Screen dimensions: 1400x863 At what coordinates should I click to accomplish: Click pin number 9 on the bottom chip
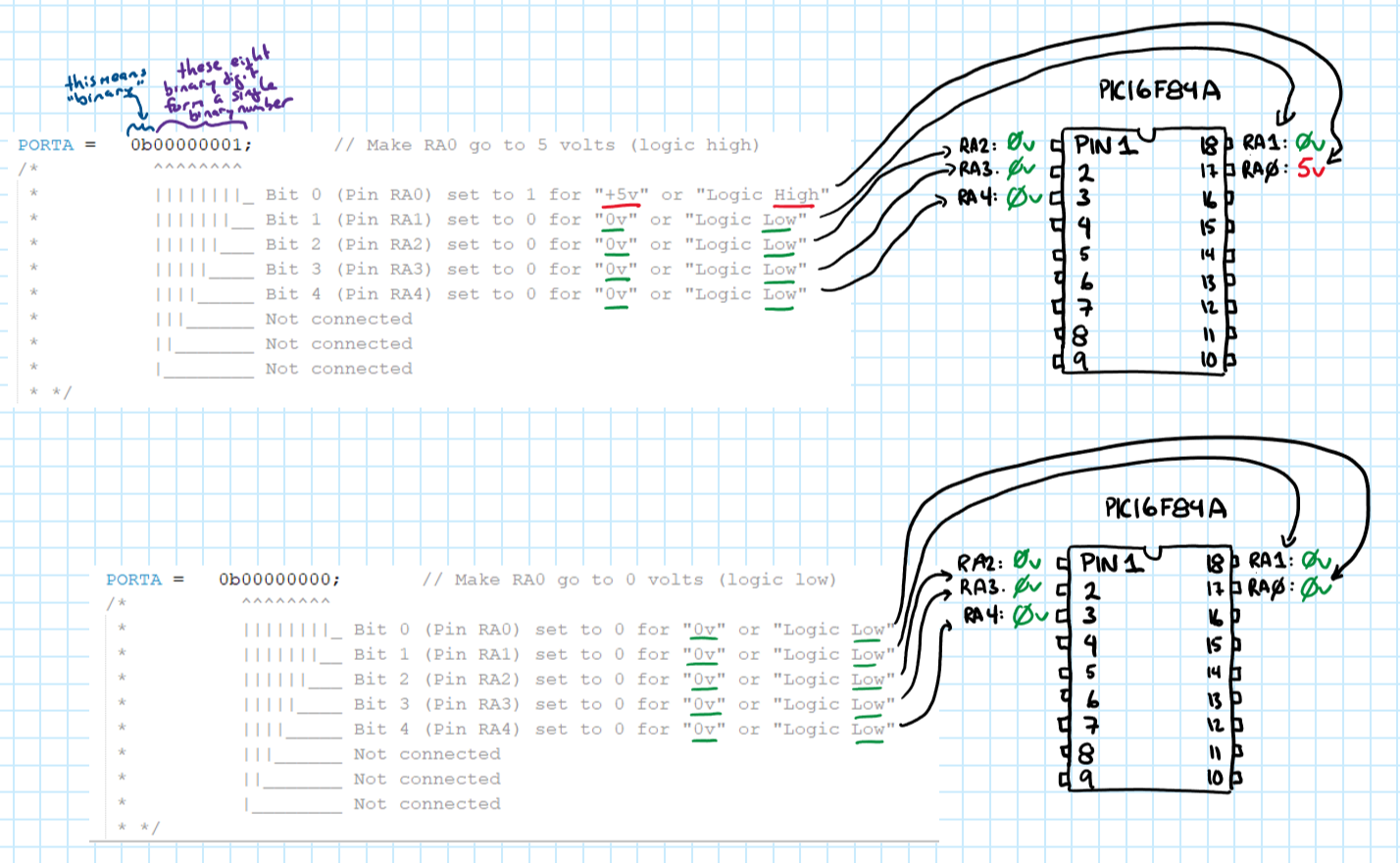tap(1085, 779)
